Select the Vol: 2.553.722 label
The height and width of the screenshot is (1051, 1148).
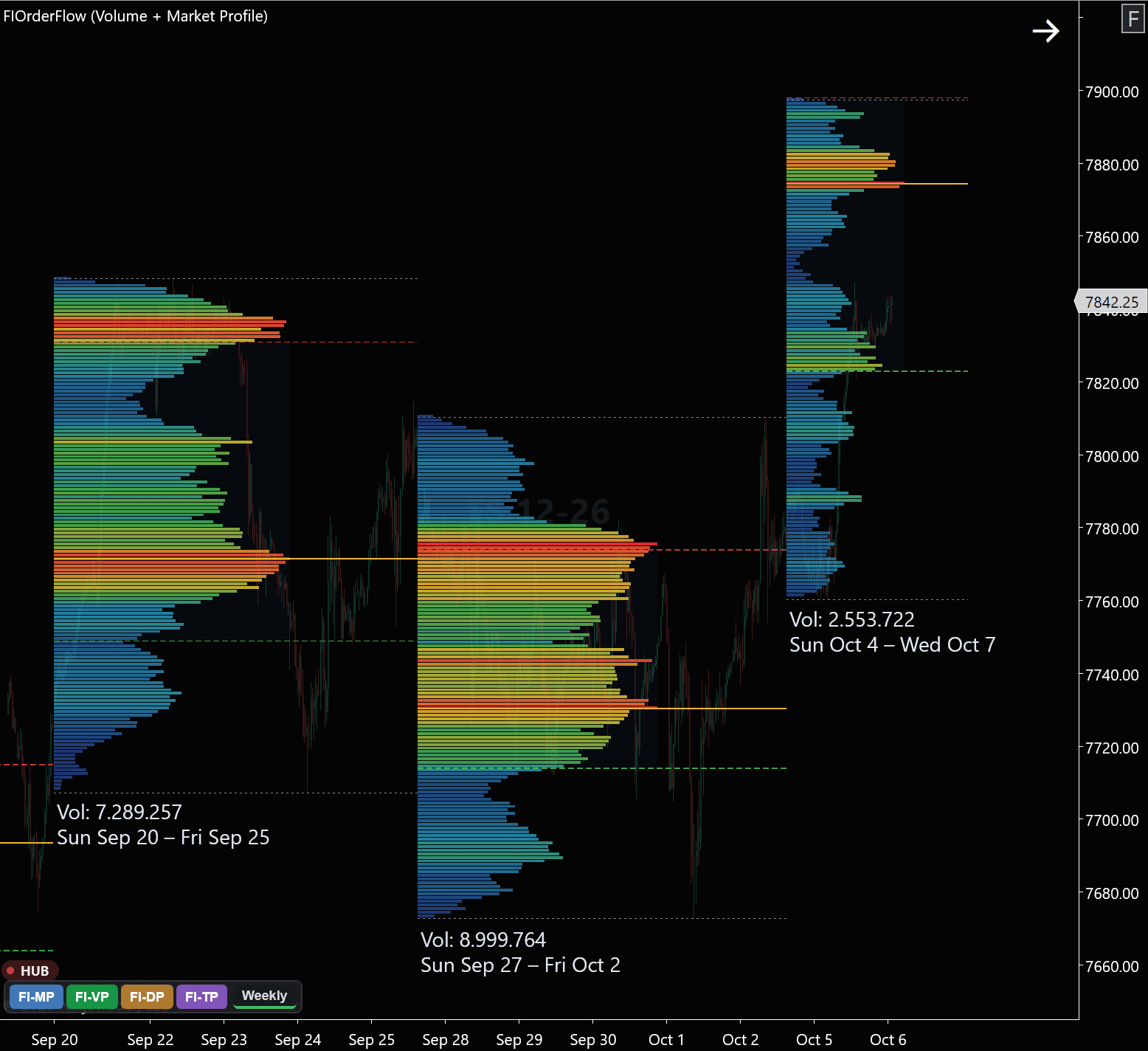pos(852,619)
